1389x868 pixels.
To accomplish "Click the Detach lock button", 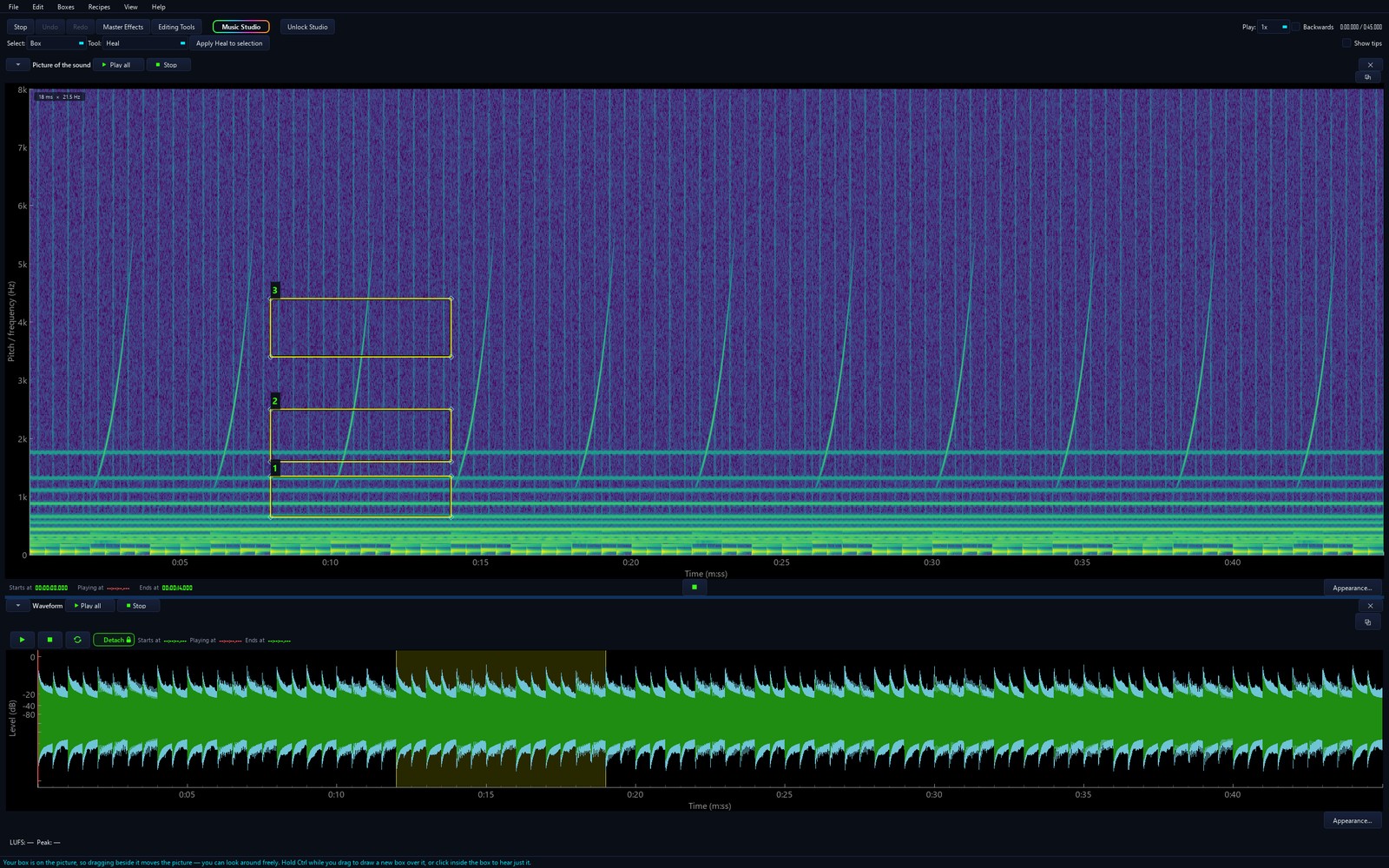I will [x=114, y=640].
